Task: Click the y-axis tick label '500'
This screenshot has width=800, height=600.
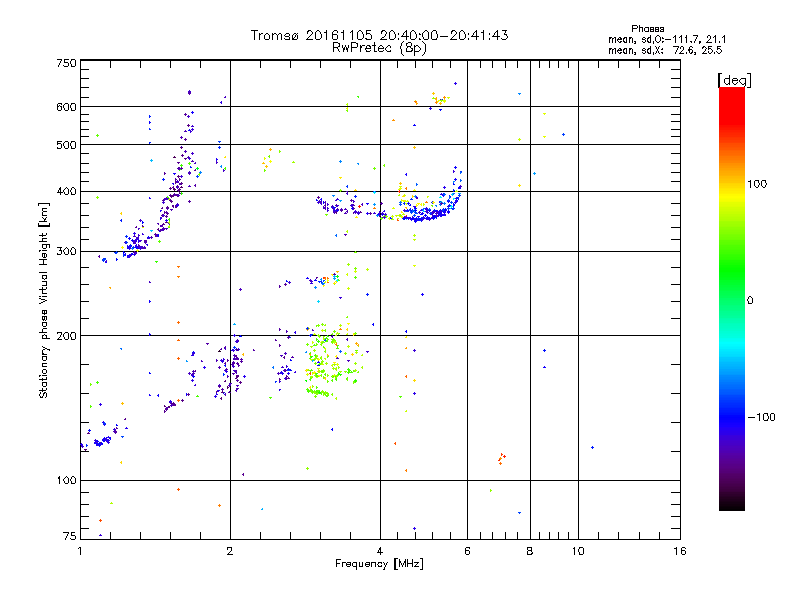Action: tap(66, 145)
